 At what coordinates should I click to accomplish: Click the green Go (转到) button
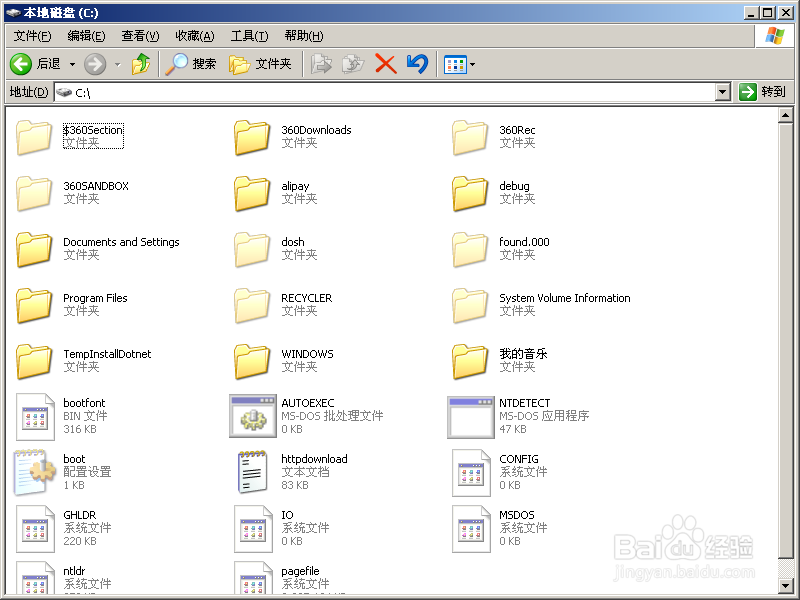[762, 92]
